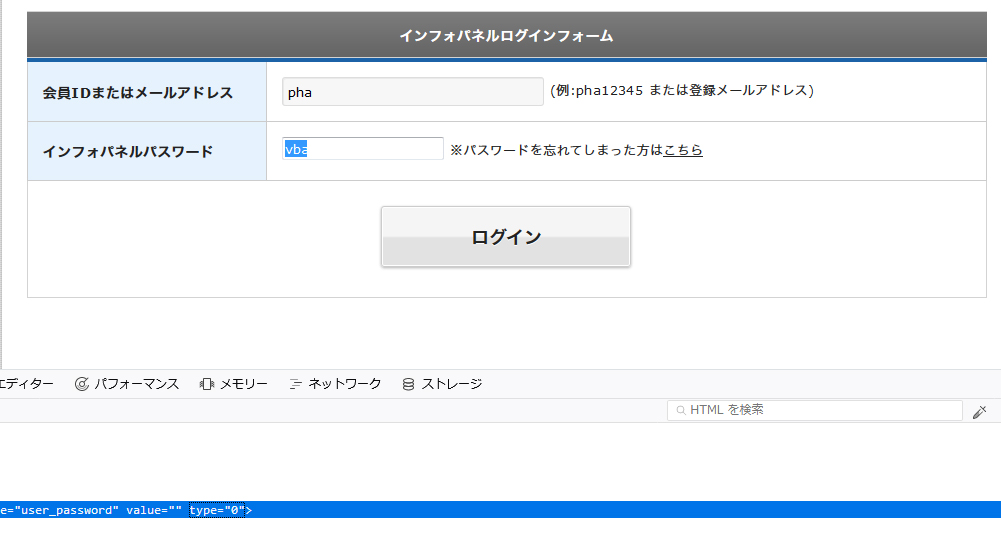Image resolution: width=1001 pixels, height=534 pixels.
Task: Click the ※パスワードを忘れてしまった方は note text
Action: 556,150
